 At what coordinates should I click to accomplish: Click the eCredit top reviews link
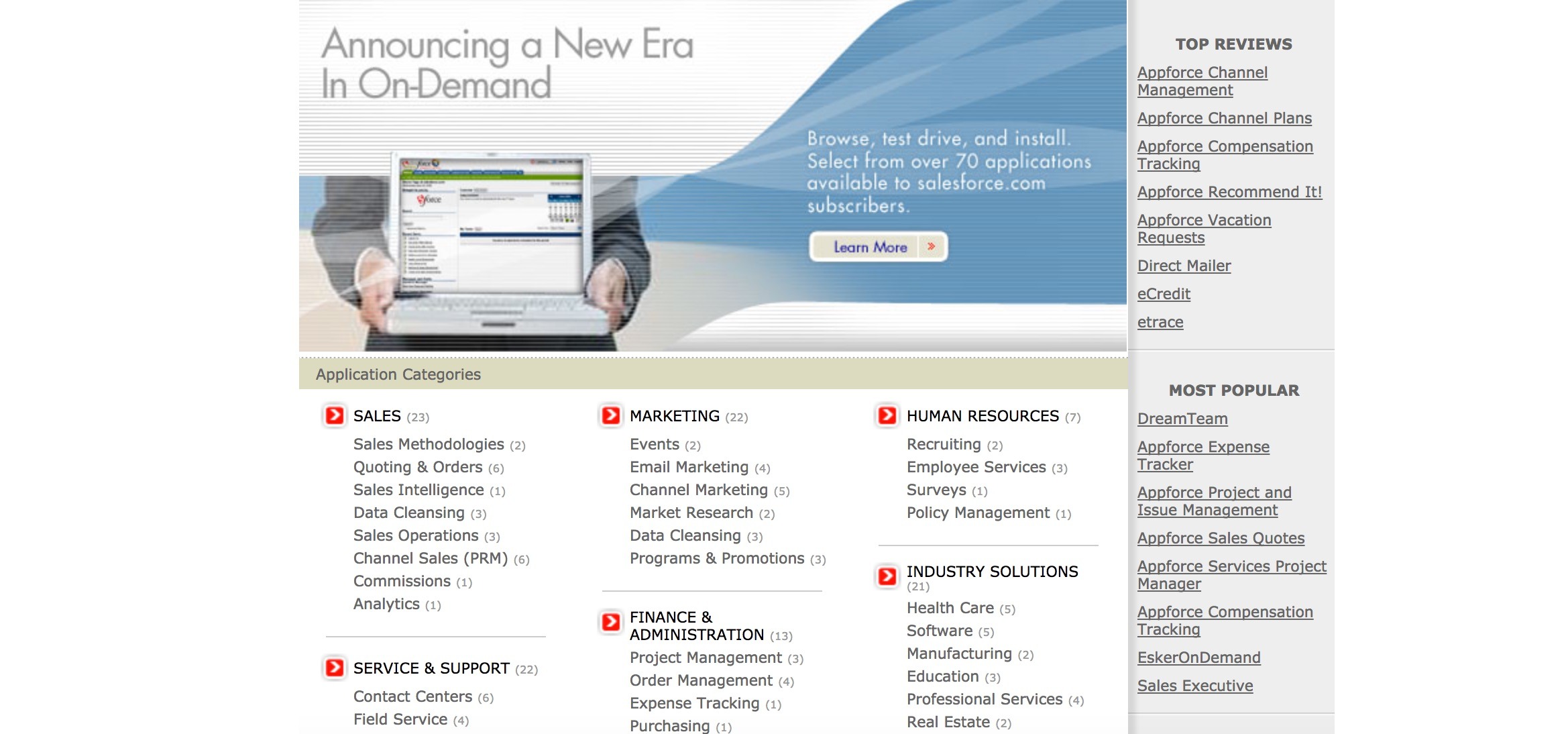click(1163, 293)
